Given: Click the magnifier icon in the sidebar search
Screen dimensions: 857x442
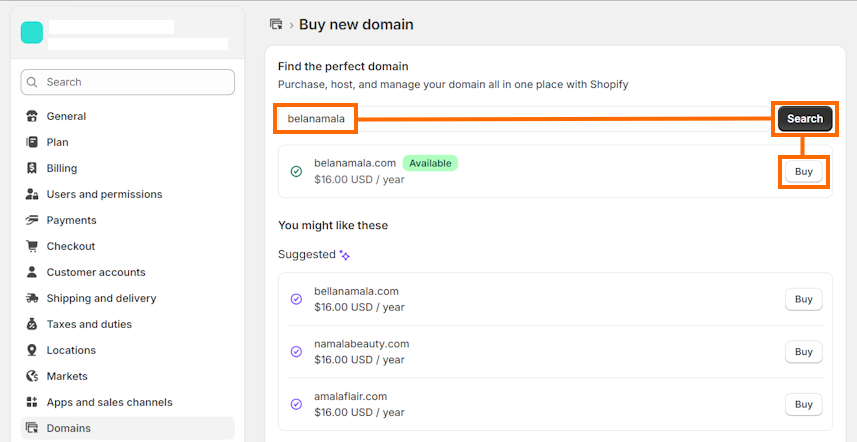Looking at the screenshot, I should click(32, 82).
